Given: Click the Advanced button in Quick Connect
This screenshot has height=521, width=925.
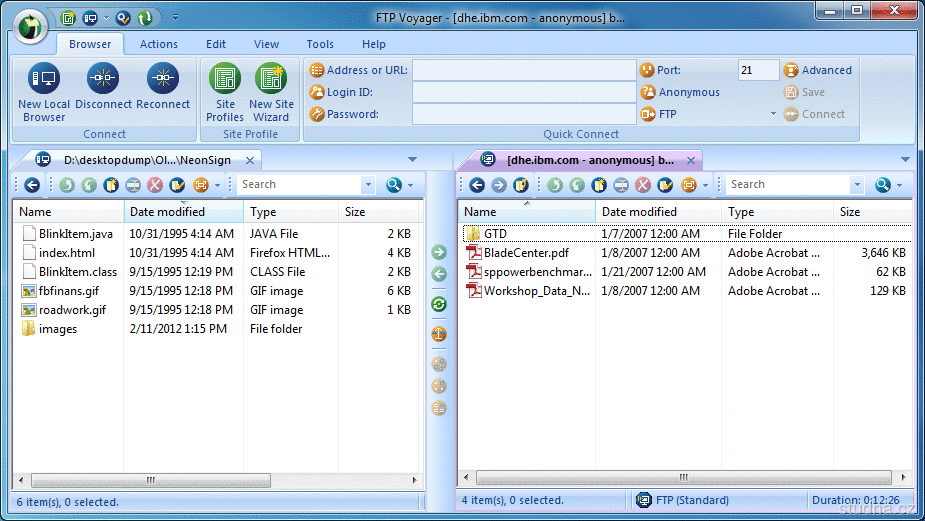Looking at the screenshot, I should tap(818, 70).
